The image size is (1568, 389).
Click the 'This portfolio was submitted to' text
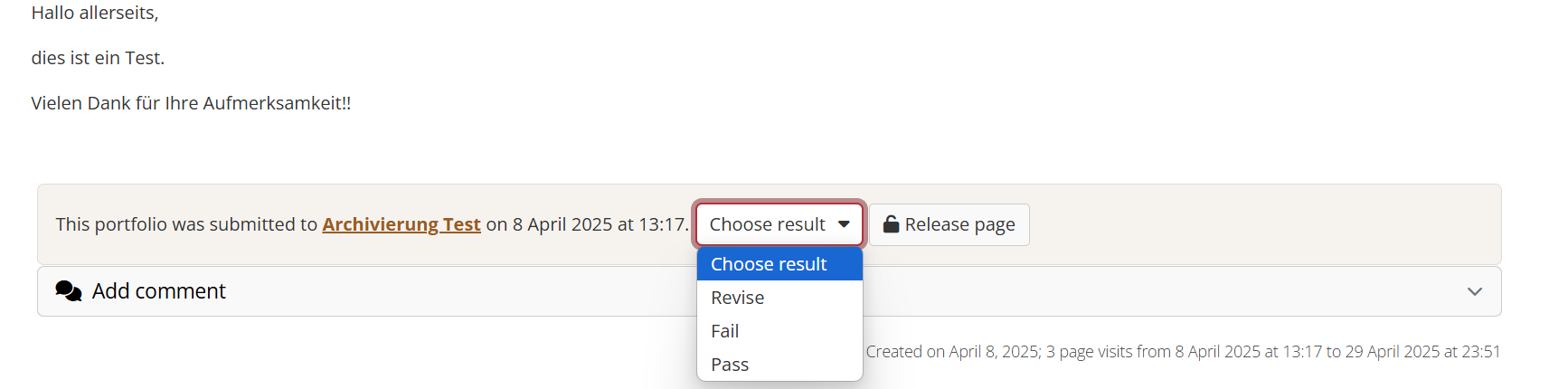pos(186,224)
